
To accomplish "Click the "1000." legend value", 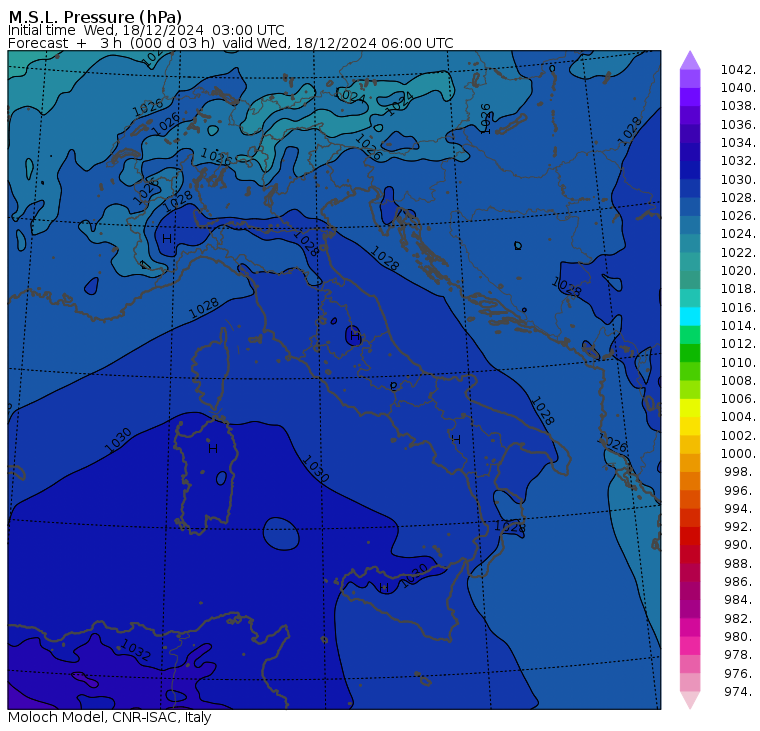I will (738, 453).
